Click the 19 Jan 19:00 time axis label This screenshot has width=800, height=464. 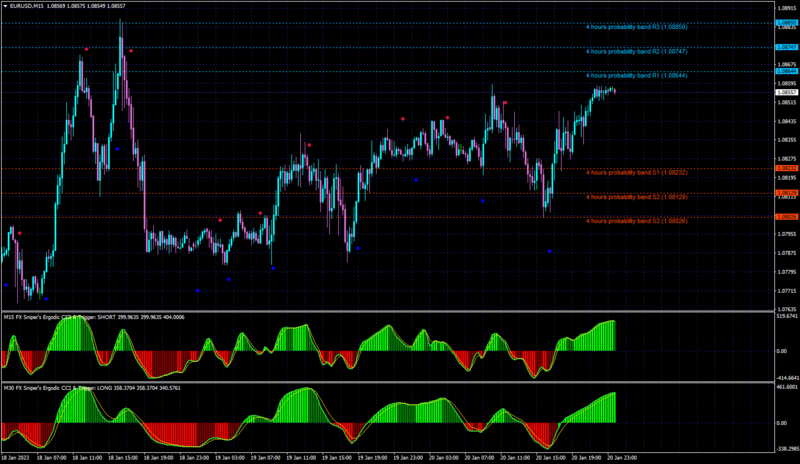(372, 458)
